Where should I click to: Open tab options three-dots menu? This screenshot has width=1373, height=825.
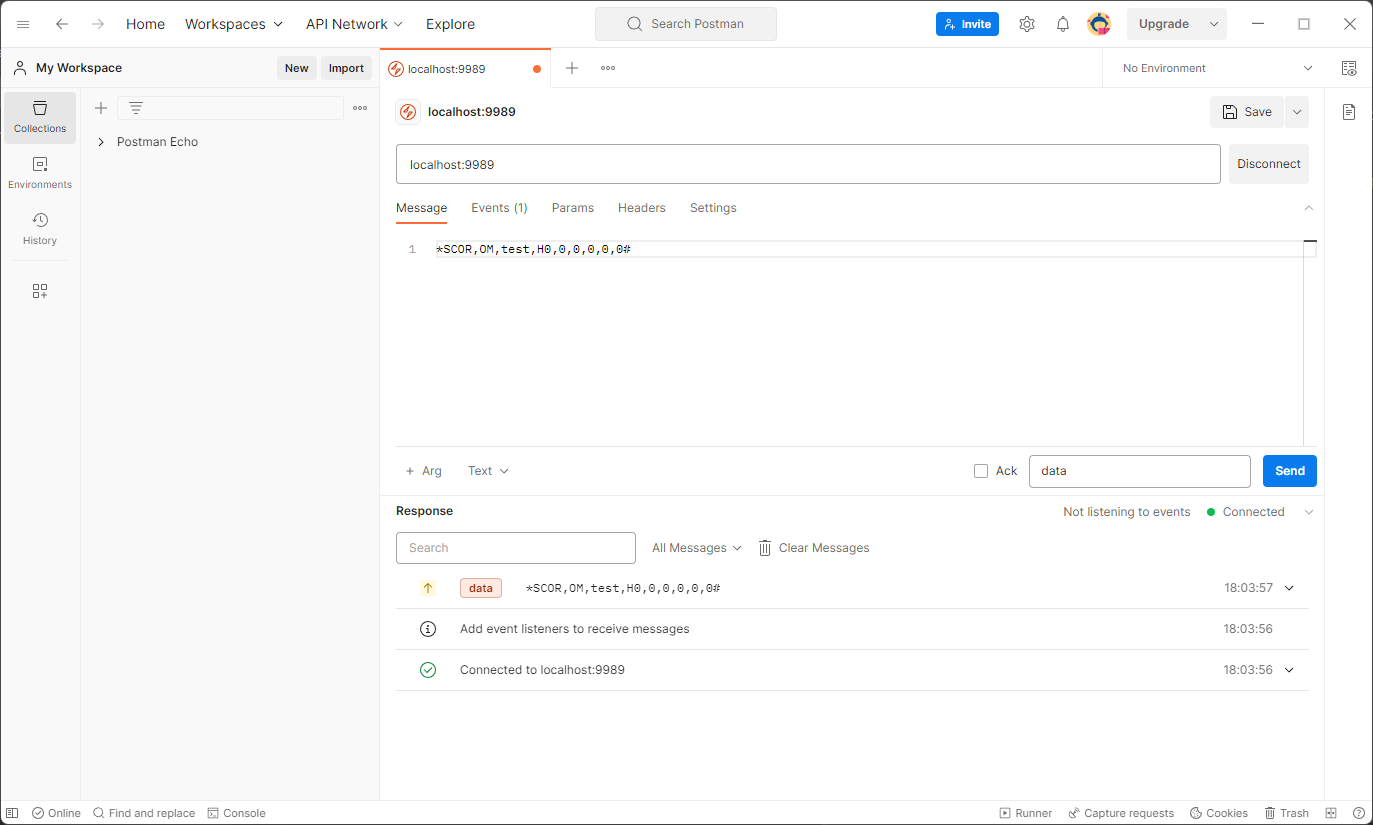coord(608,68)
